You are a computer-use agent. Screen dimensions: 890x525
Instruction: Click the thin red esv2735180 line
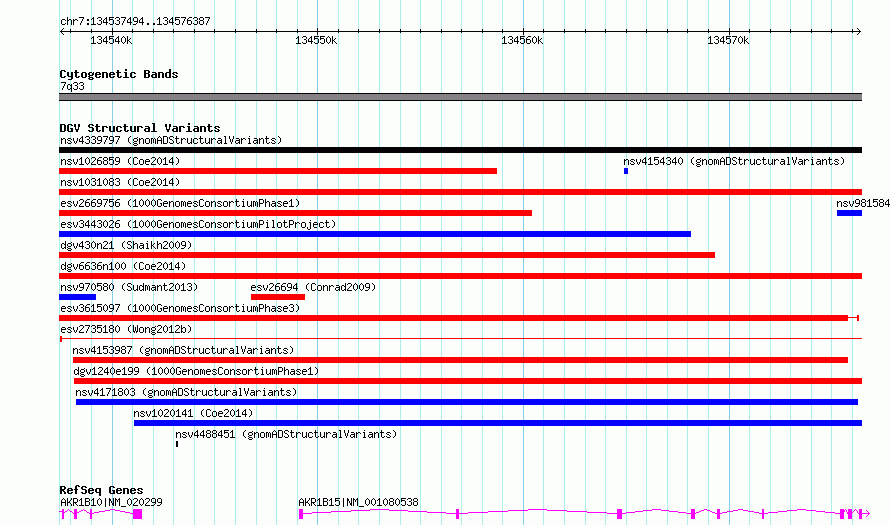tap(460, 339)
